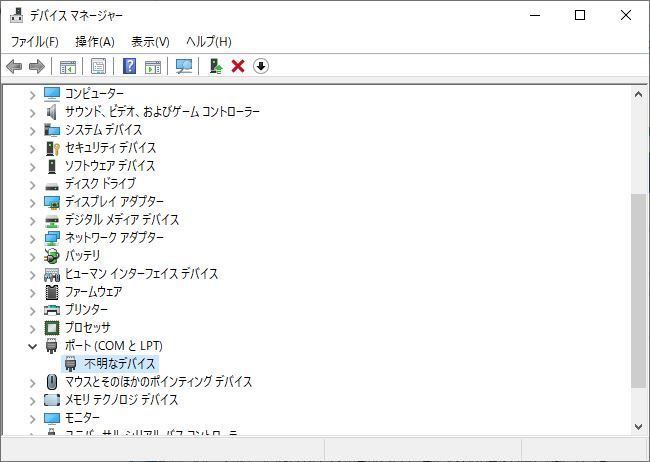The image size is (650, 462).
Task: Click the バッテリ battery icon
Action: [x=52, y=256]
